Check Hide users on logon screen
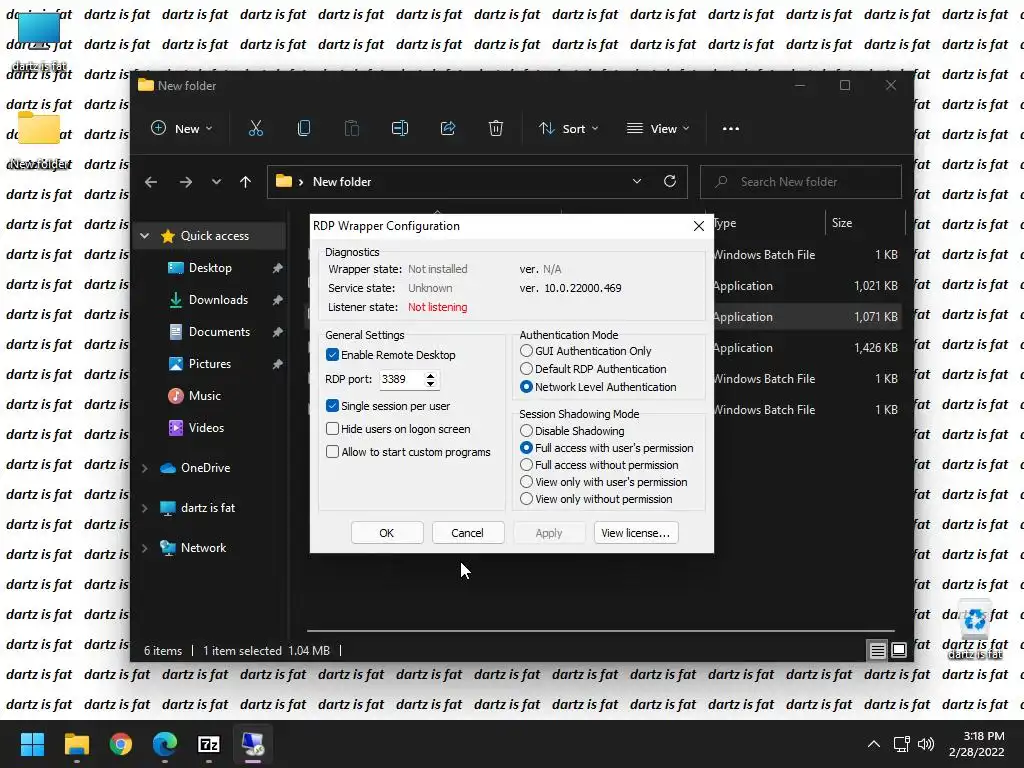 (332, 428)
